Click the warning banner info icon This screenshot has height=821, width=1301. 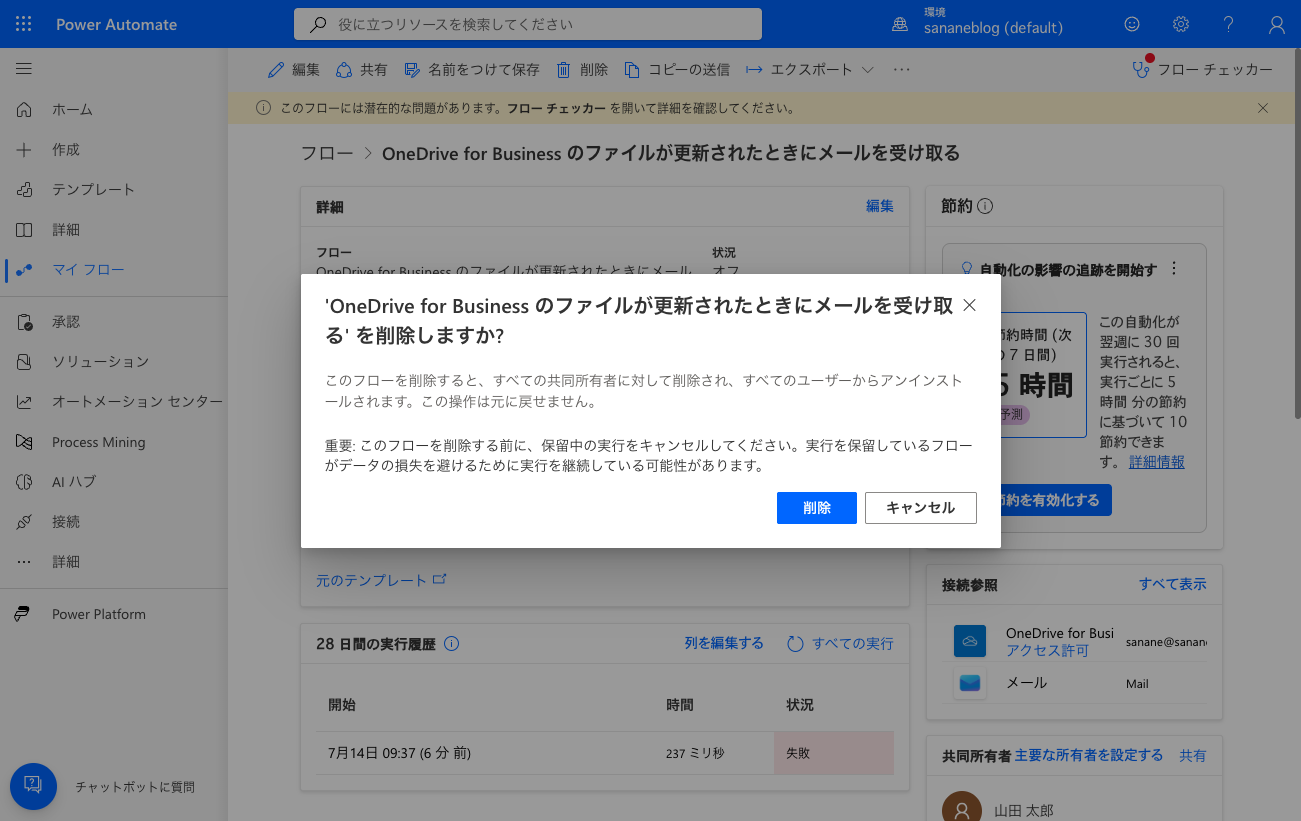coord(263,108)
